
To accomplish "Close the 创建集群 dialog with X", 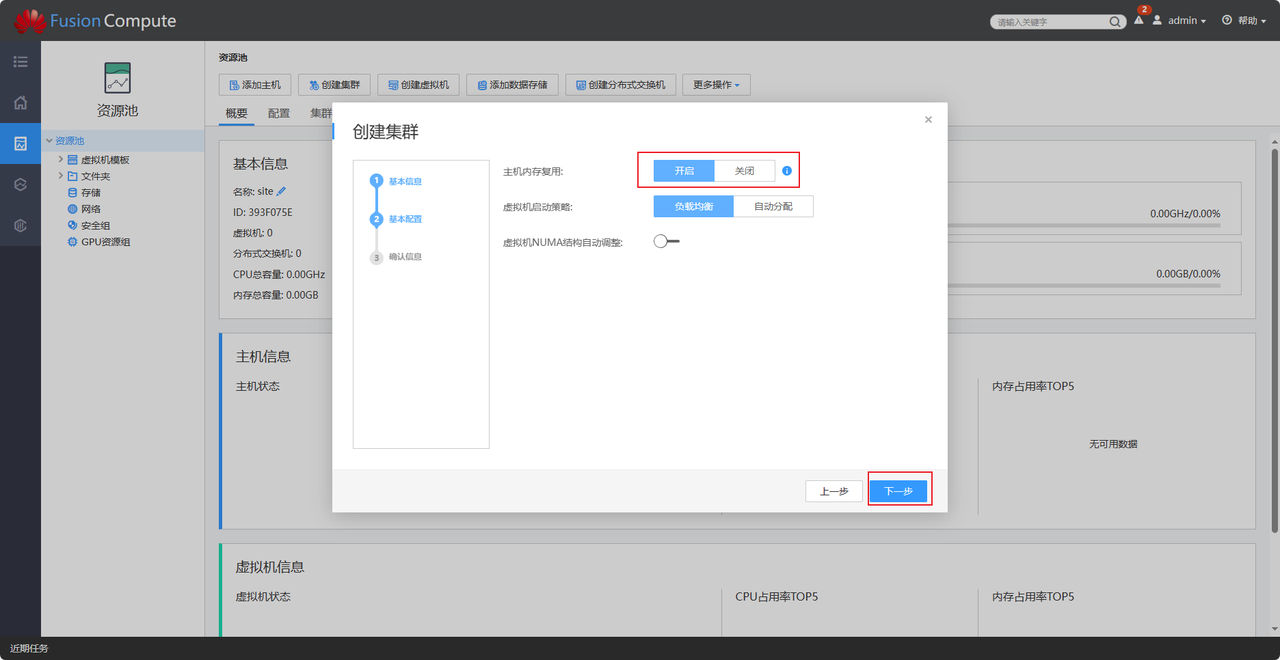I will (x=928, y=119).
